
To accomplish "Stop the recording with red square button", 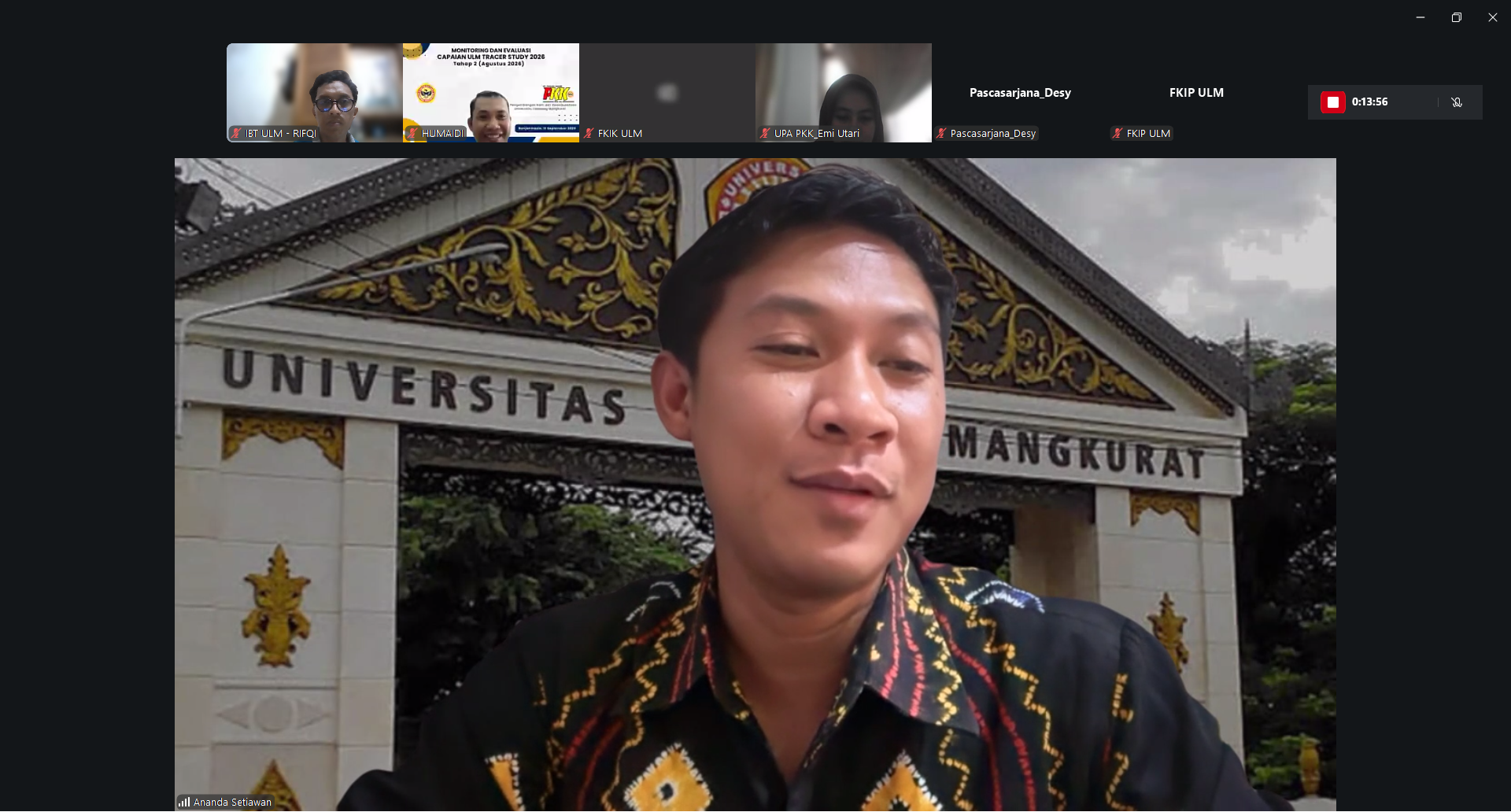I will [1332, 102].
